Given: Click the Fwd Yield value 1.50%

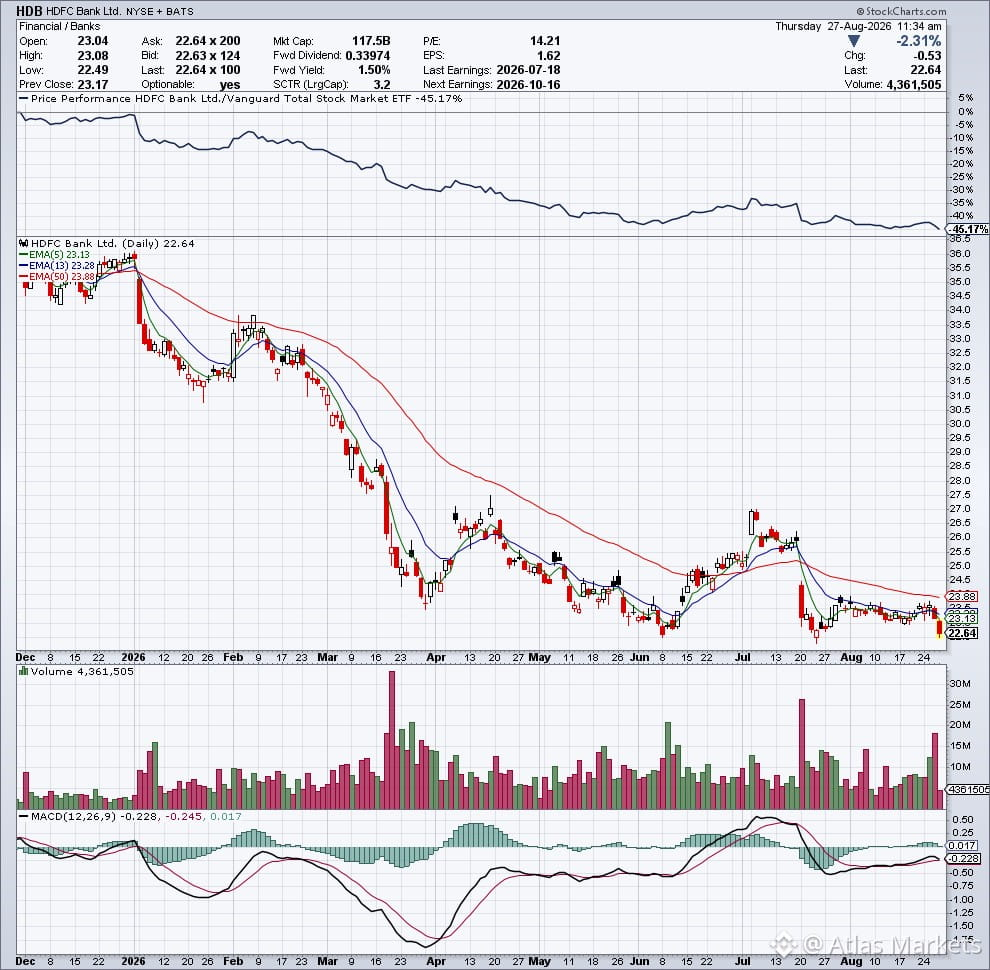Looking at the screenshot, I should click(374, 69).
